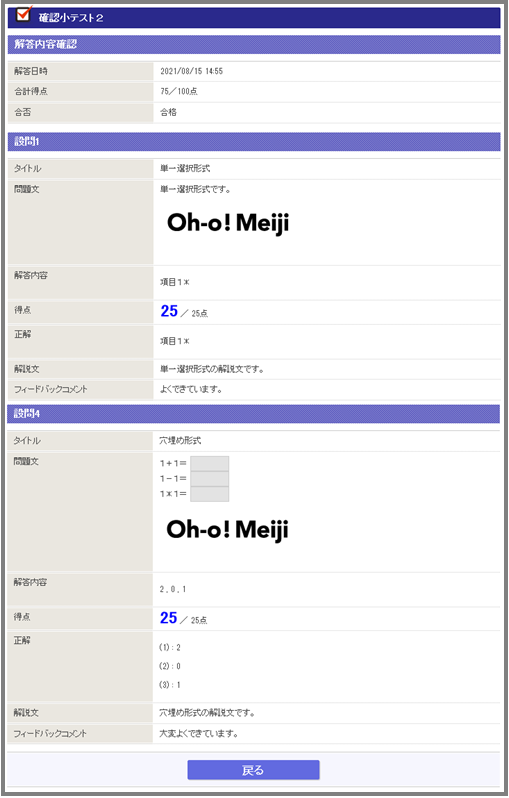
Task: Click the 設問1 section header
Action: pos(254,141)
